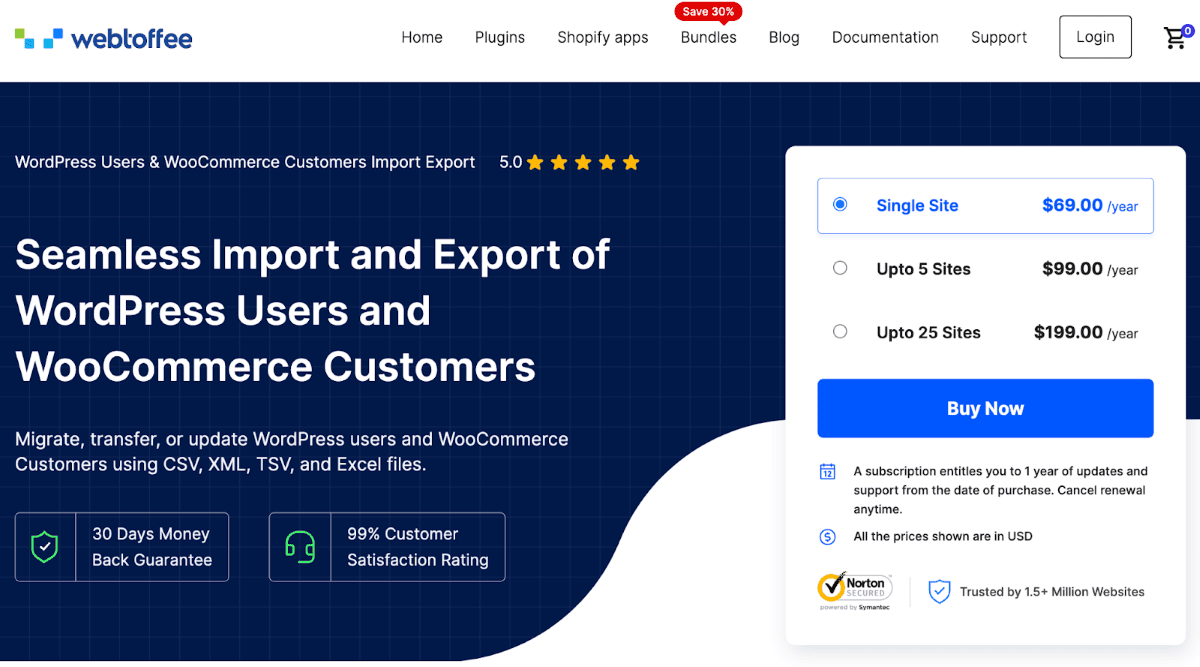
Task: Click the Buy Now button
Action: tap(985, 408)
